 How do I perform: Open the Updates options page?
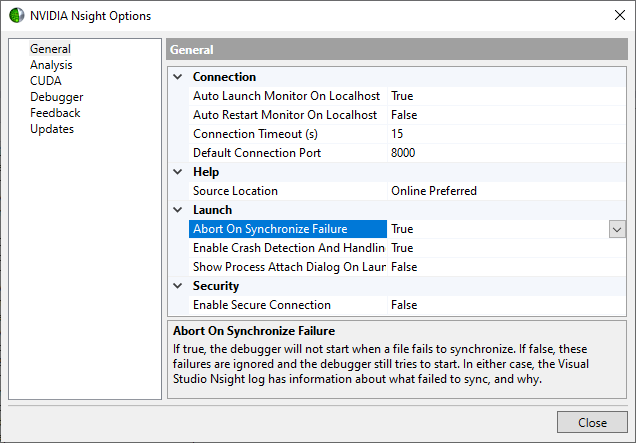point(52,129)
